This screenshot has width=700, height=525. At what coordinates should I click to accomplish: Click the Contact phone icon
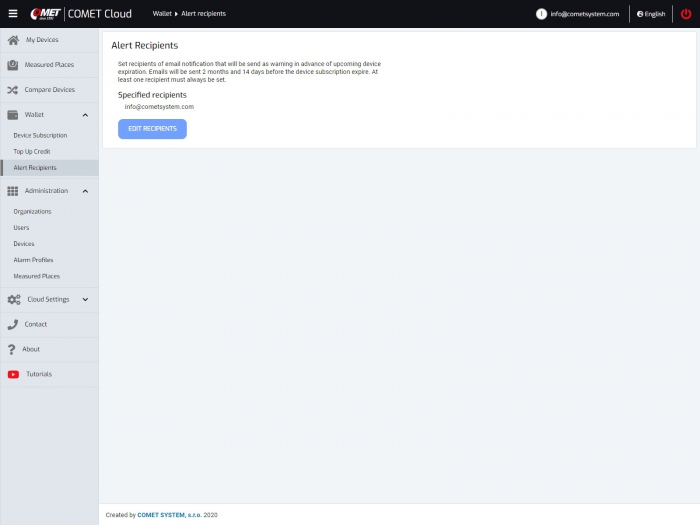pyautogui.click(x=13, y=324)
